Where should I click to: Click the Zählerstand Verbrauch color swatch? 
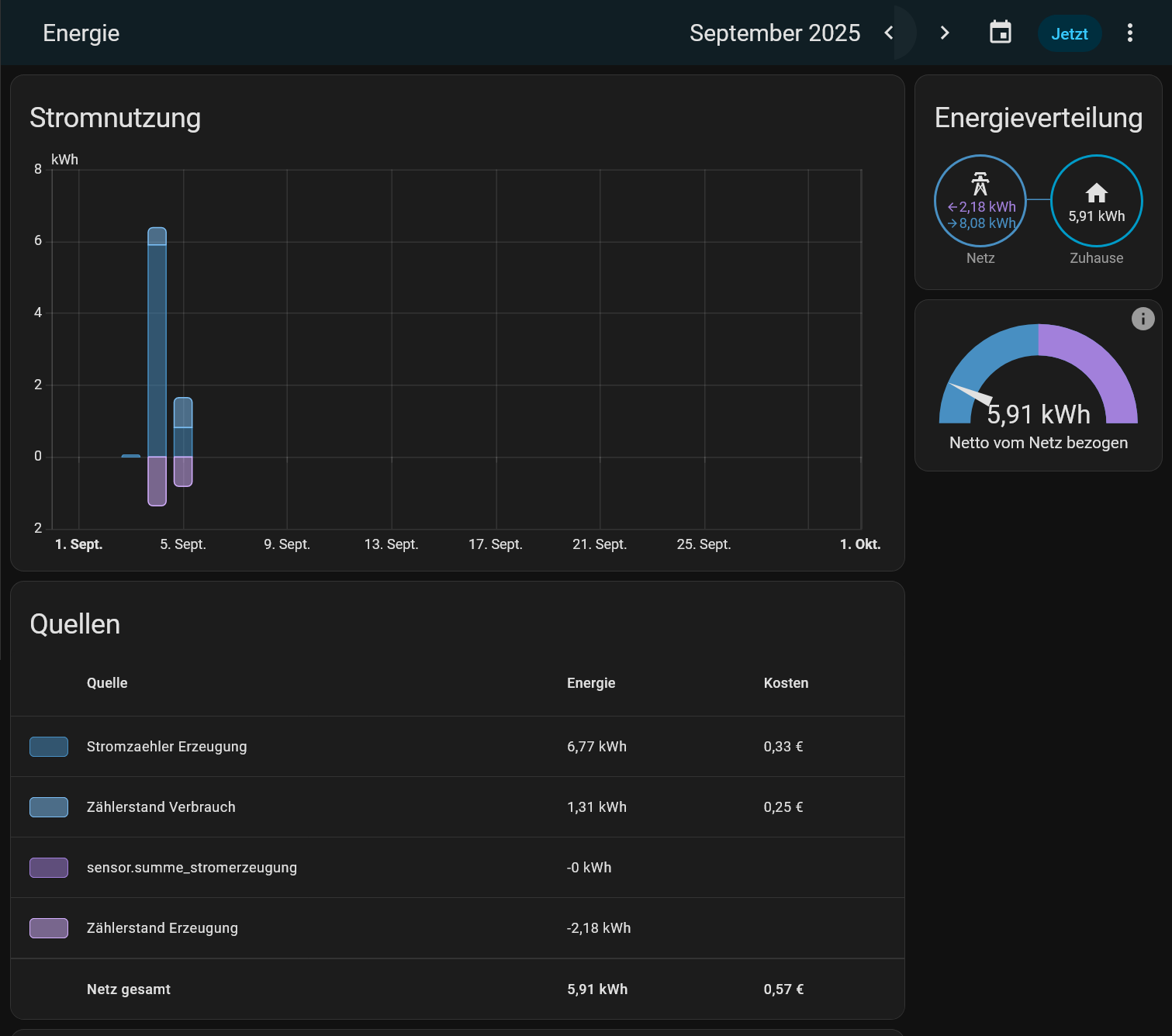(x=49, y=807)
